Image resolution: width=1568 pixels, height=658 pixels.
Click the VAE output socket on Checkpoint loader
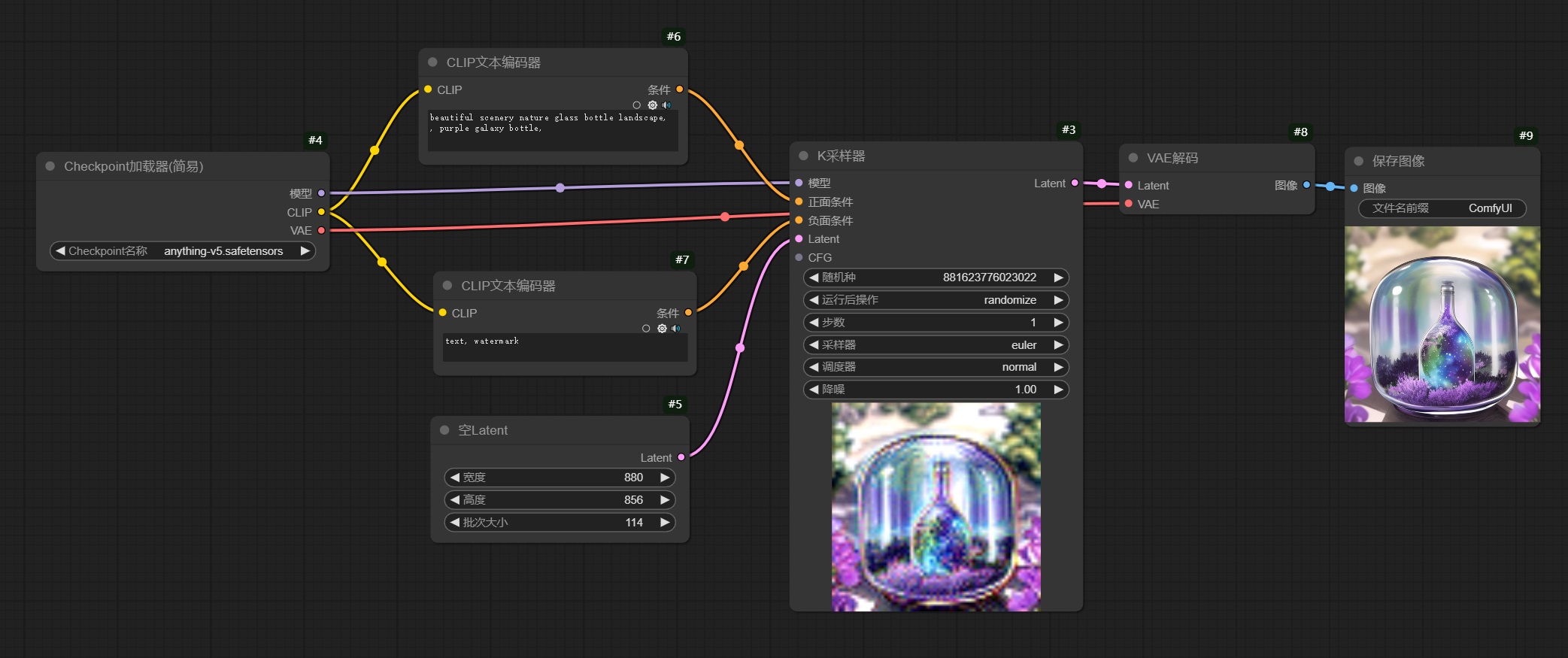pos(321,230)
